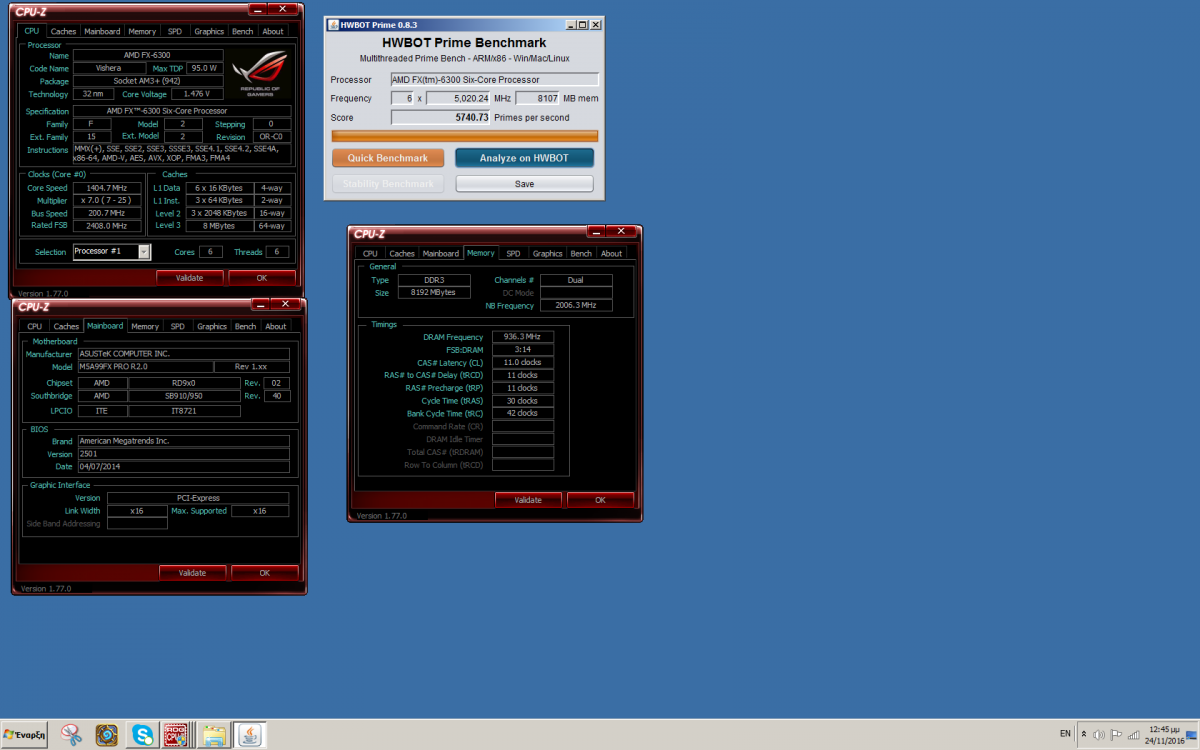Select the Southbridge value SB910/950

185,396
